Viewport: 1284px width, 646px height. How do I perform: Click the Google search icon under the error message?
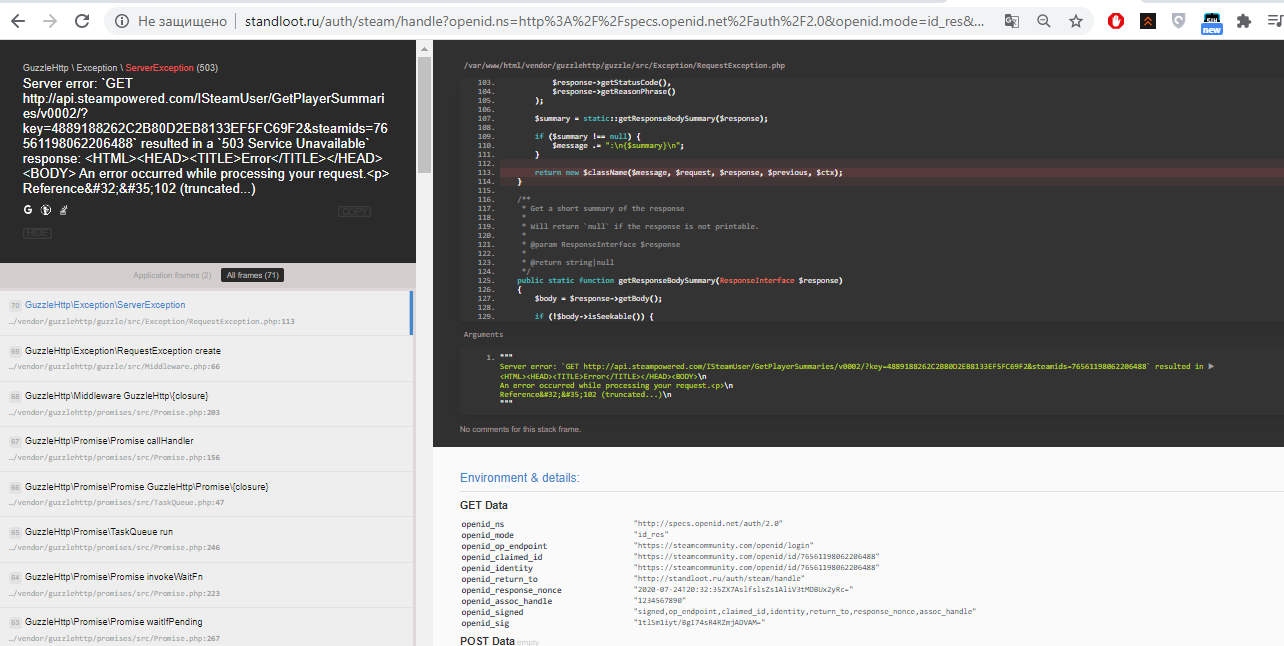(28, 210)
